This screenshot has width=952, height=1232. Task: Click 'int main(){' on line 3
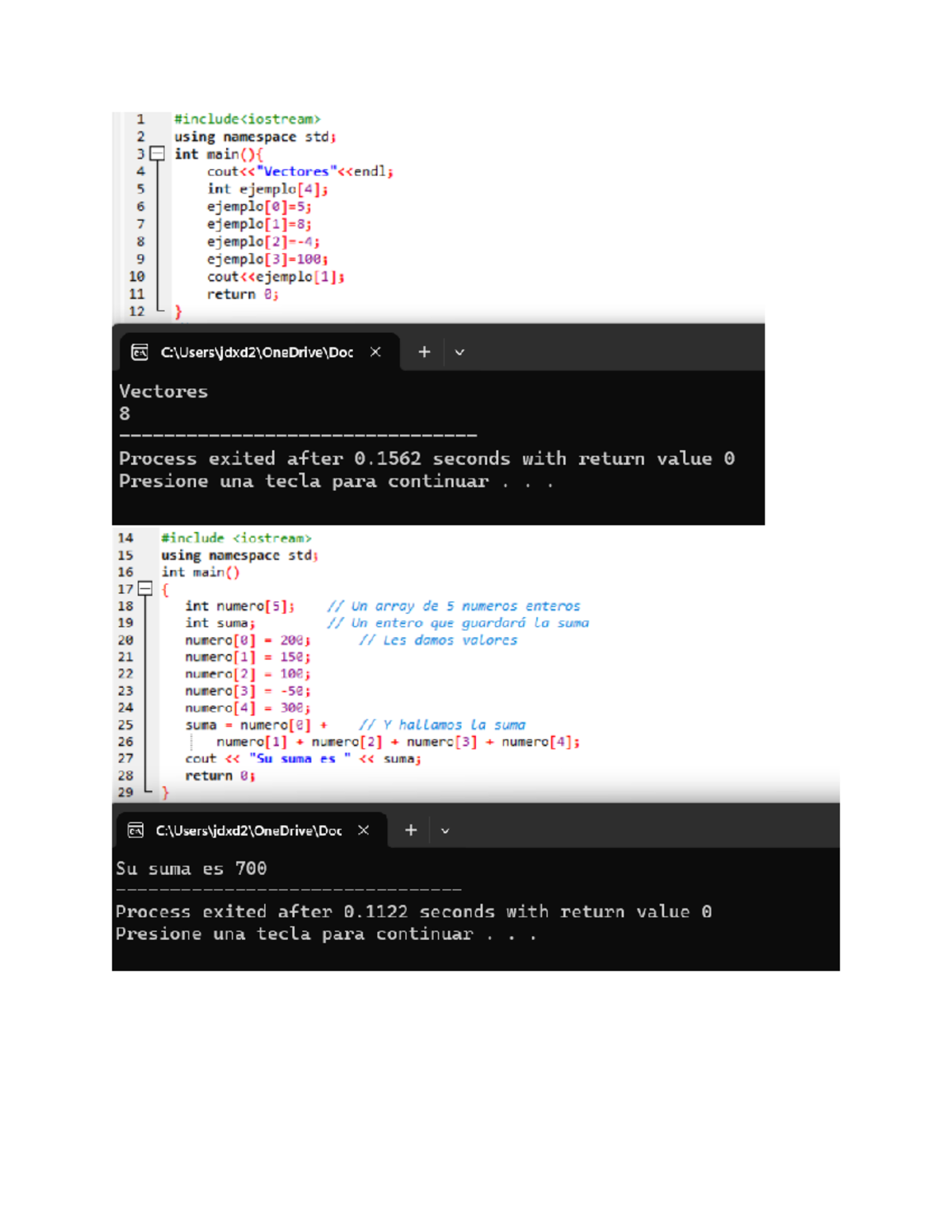pos(219,154)
